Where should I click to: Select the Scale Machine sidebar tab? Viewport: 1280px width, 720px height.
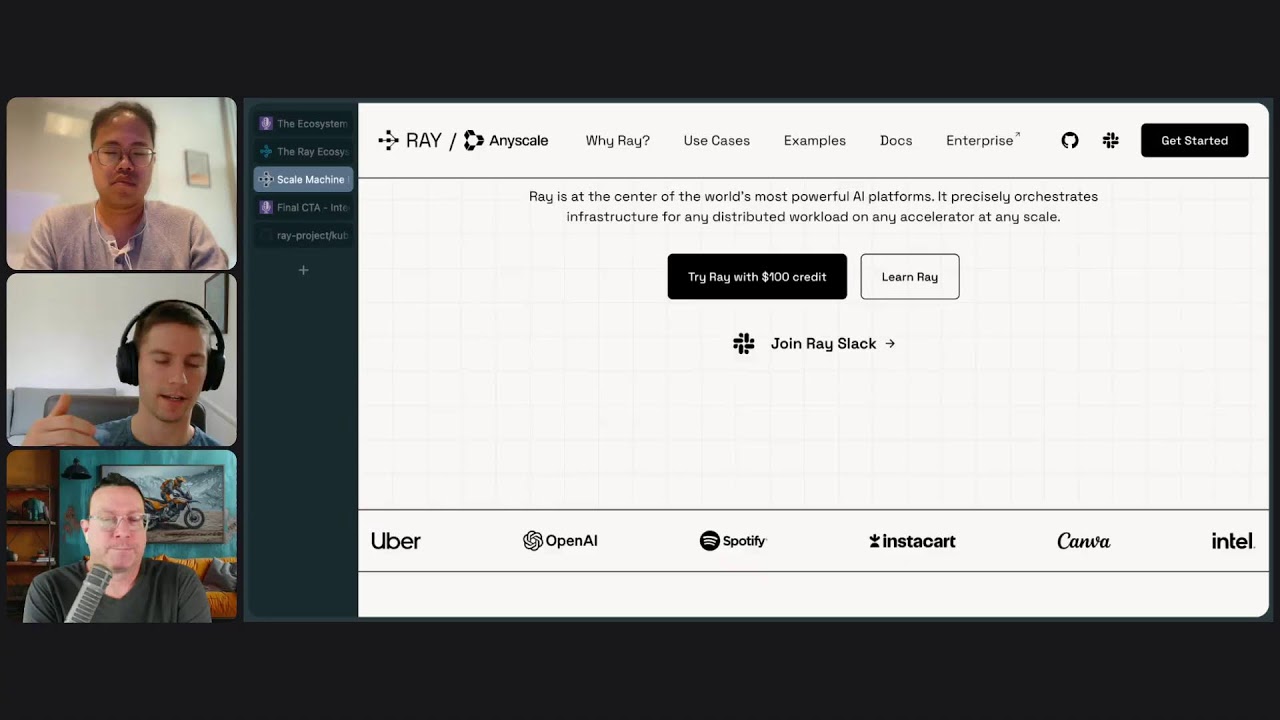(303, 180)
